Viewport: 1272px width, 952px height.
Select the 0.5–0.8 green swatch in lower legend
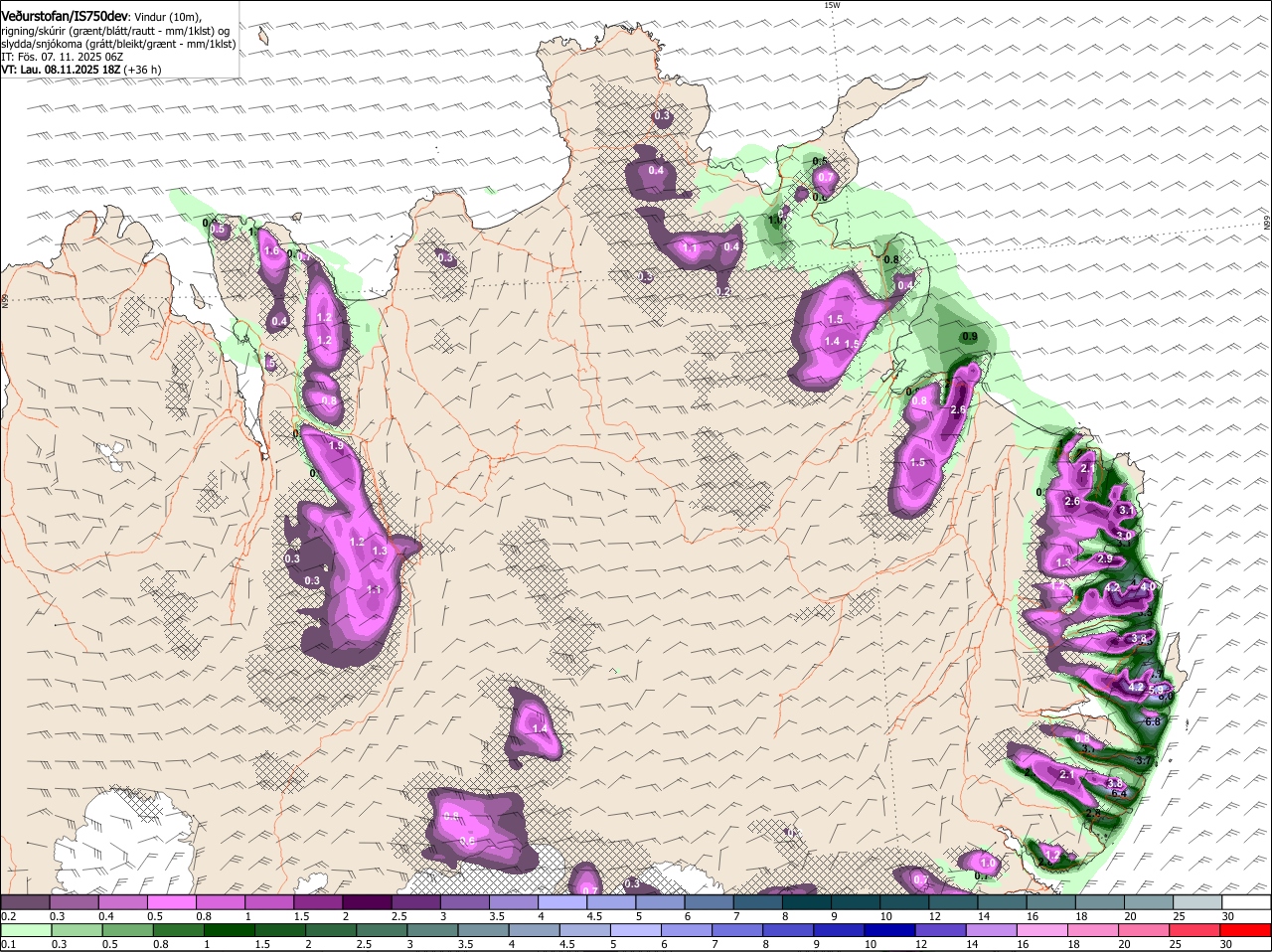(127, 929)
